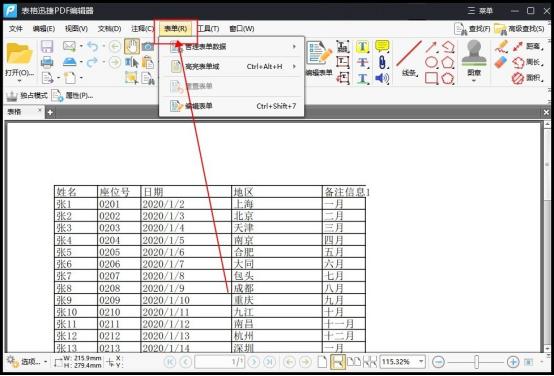
Task: Select the strikethrough text T icon
Action: [363, 62]
